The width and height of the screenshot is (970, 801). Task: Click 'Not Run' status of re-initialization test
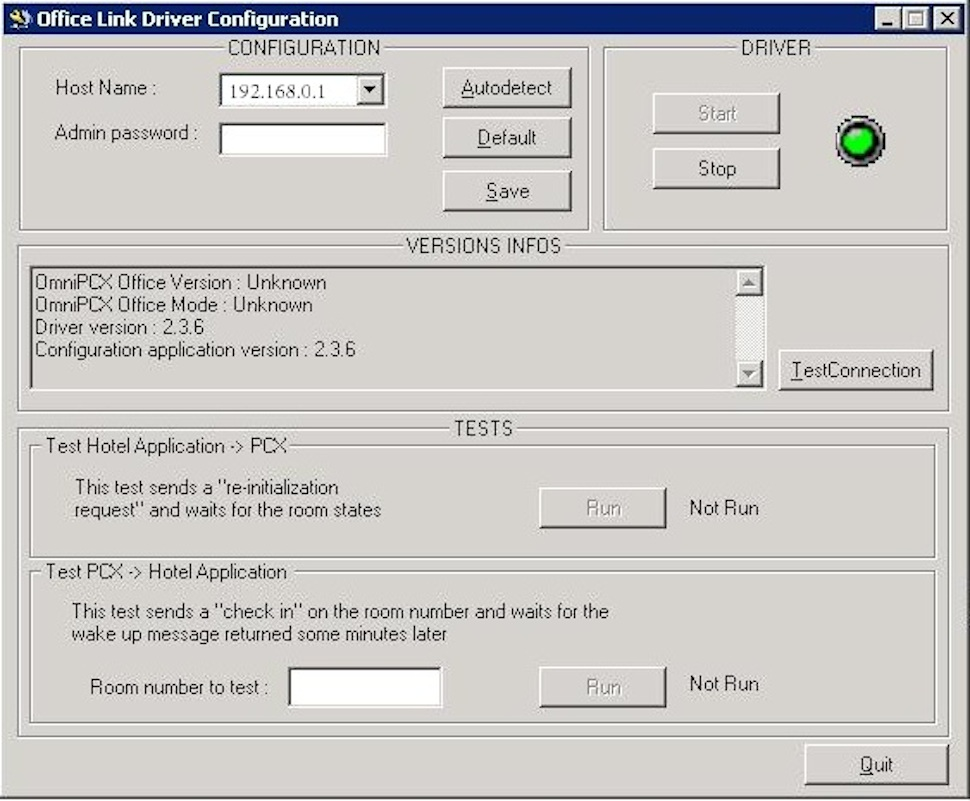724,508
